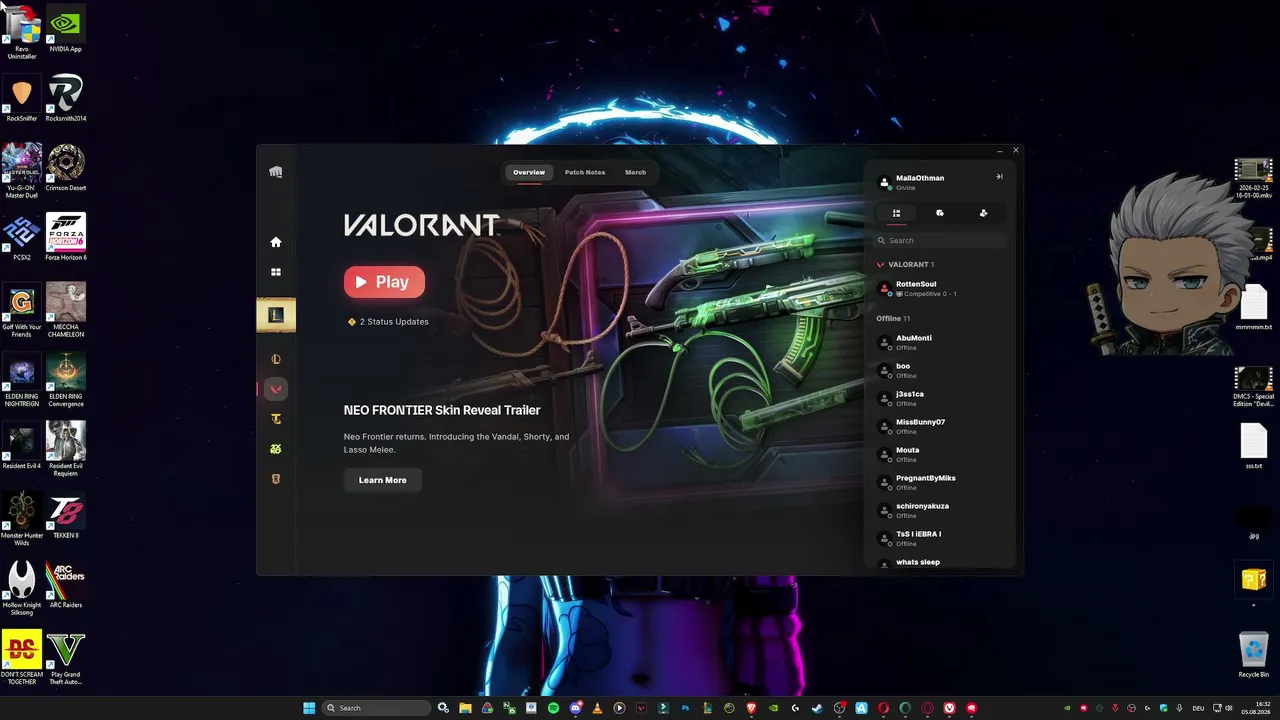This screenshot has height=720, width=1280.
Task: Open the 2 Status Updates link
Action: point(388,322)
